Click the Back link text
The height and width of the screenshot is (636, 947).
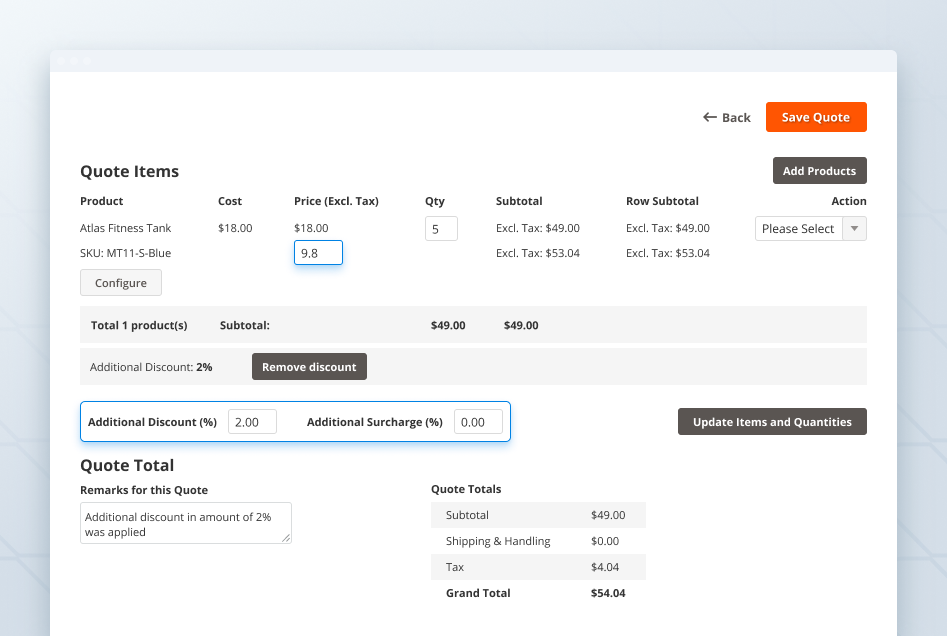tap(736, 118)
